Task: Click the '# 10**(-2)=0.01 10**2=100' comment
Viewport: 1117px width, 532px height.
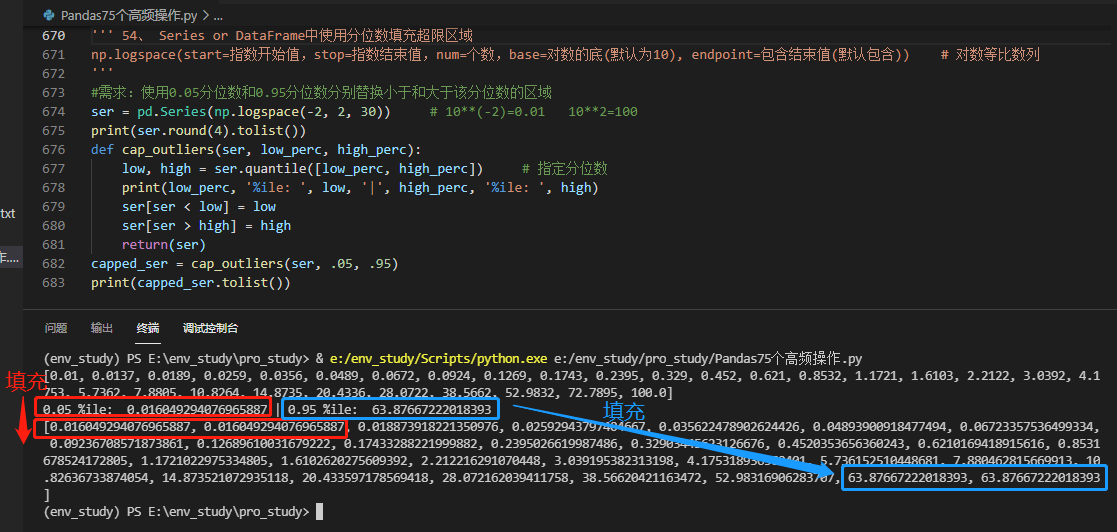Action: [x=534, y=112]
